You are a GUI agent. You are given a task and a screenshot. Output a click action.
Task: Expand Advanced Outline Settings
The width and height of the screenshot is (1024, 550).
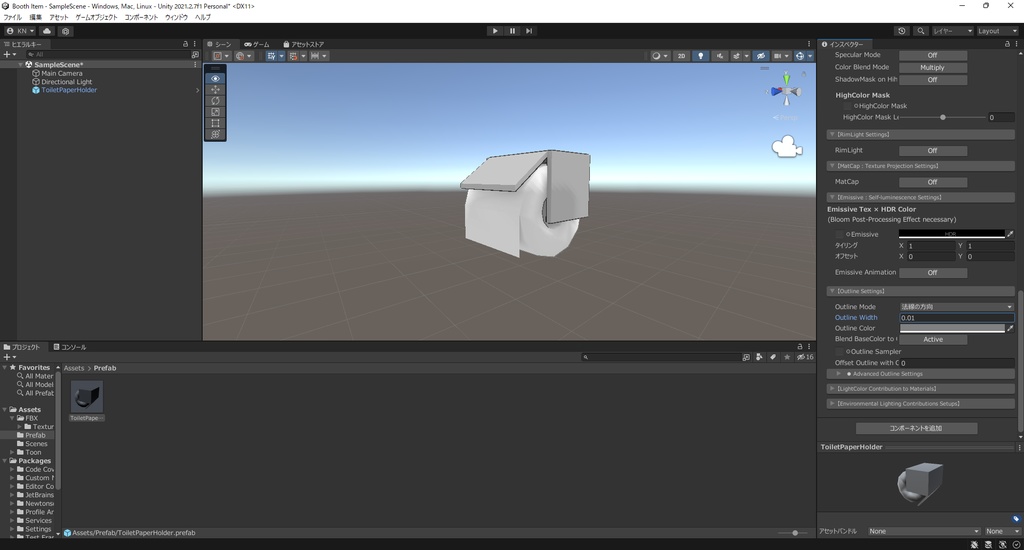point(920,374)
